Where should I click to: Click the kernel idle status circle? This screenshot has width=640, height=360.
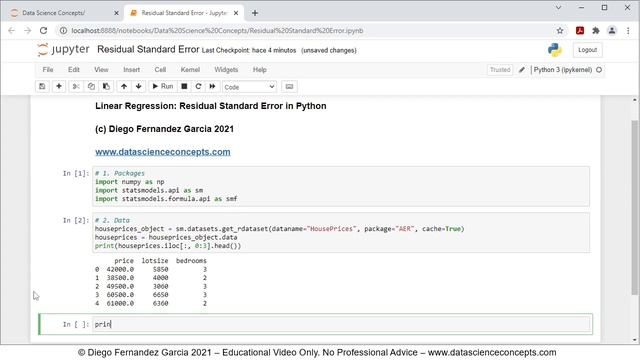pos(599,70)
